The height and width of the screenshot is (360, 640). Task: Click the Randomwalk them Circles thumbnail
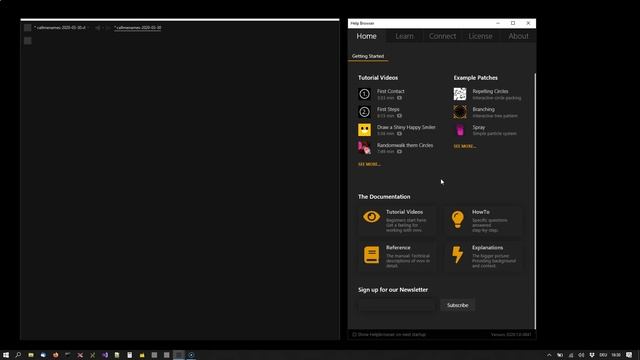364,148
